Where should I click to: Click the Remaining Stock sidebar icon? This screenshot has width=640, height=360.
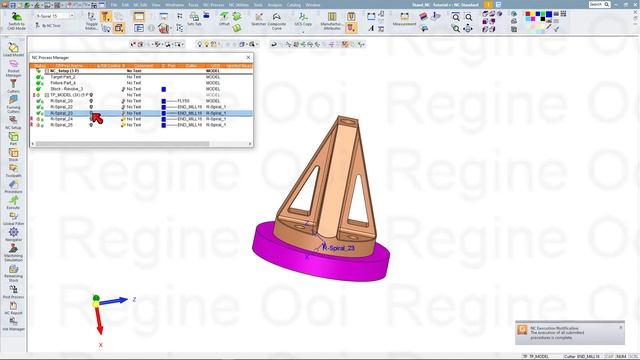click(x=13, y=273)
